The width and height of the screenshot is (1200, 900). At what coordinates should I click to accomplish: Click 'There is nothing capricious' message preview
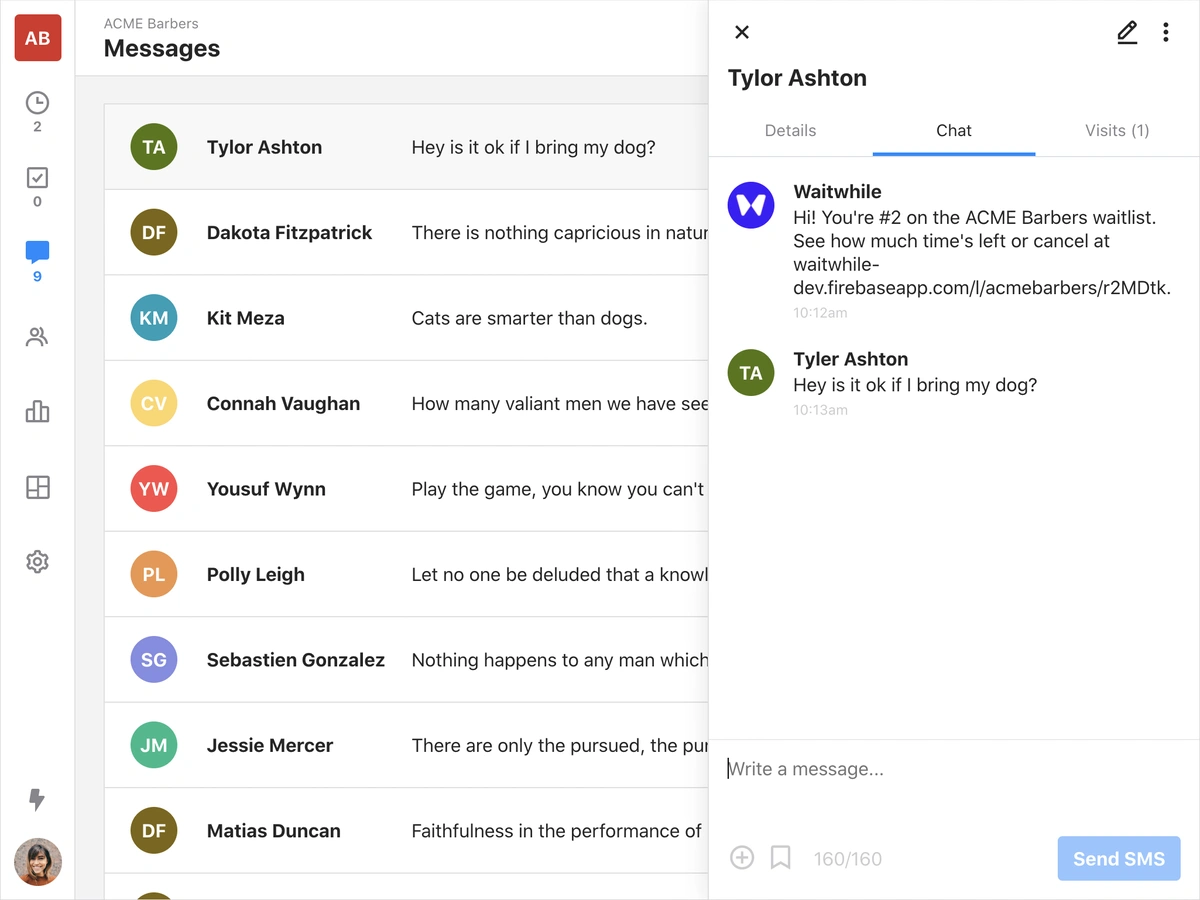point(560,233)
